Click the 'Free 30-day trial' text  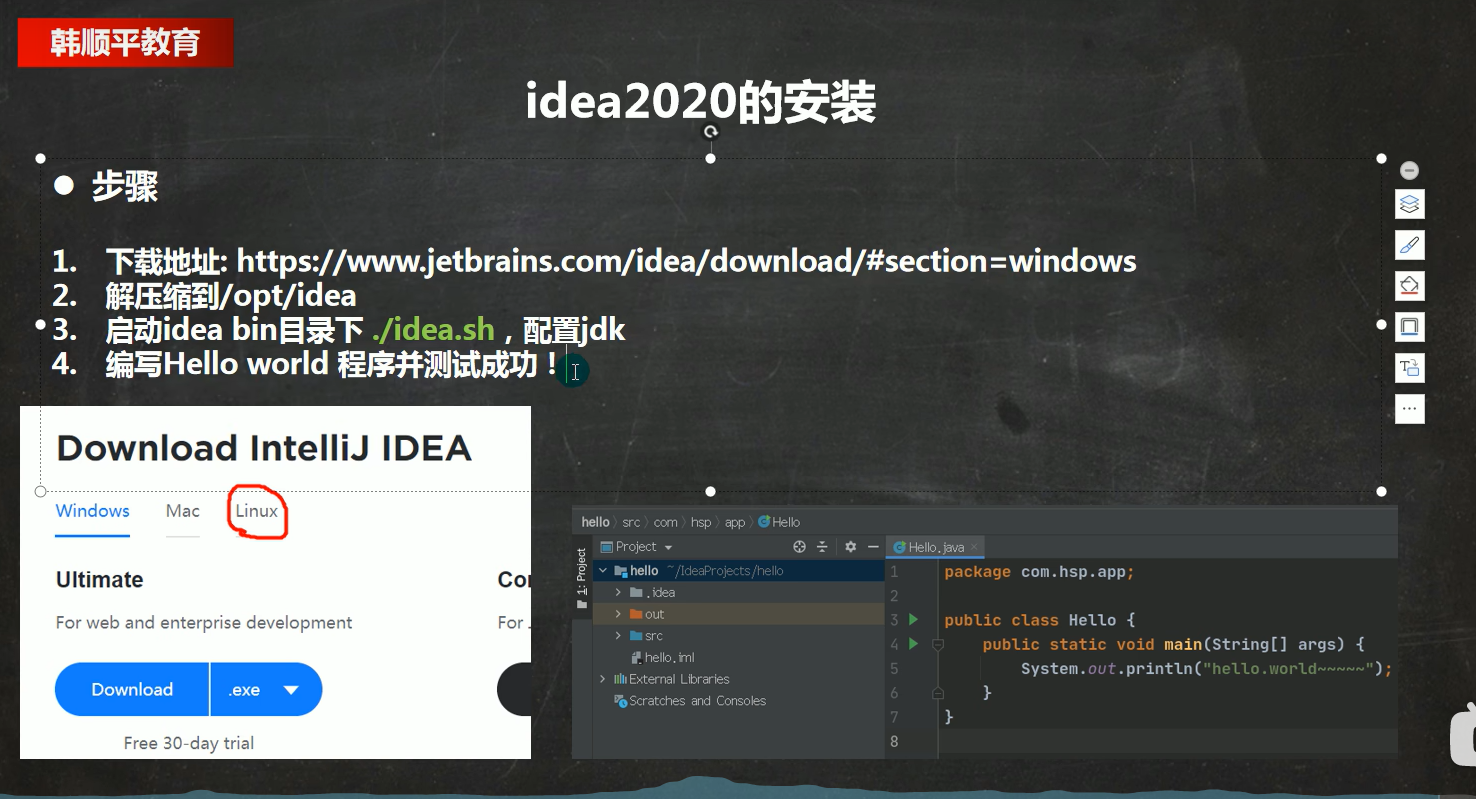[x=189, y=743]
